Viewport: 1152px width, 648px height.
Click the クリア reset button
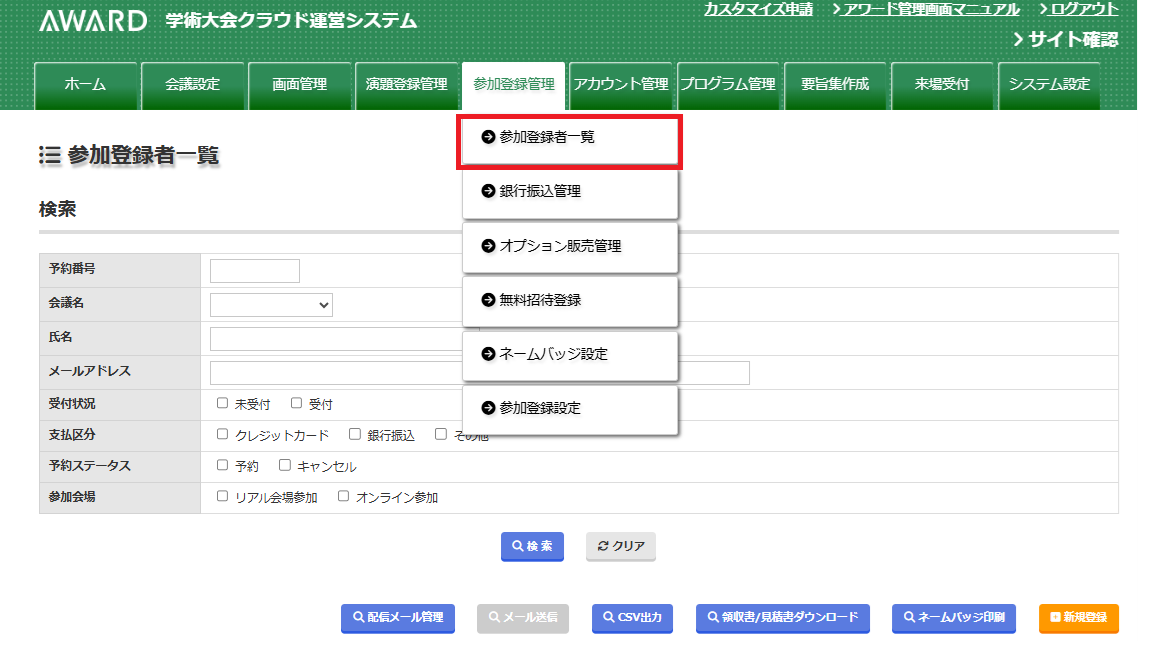[x=620, y=546]
